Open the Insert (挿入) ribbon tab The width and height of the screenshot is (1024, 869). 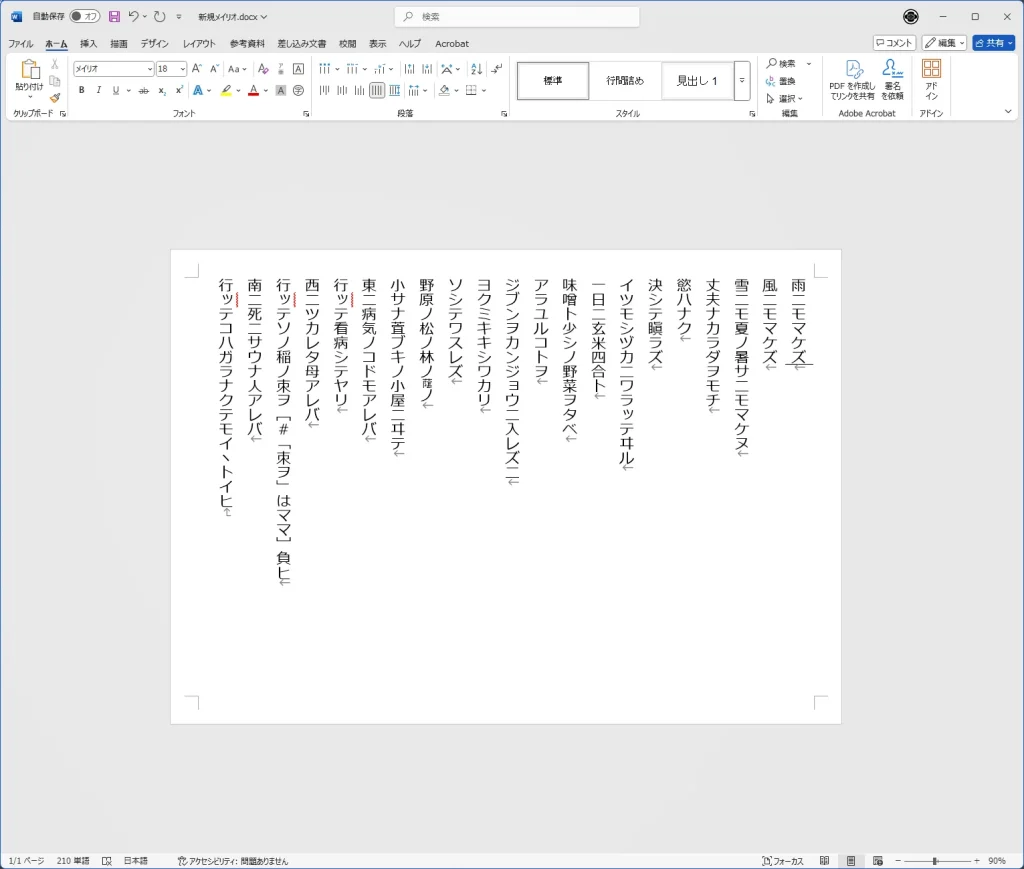[x=89, y=44]
